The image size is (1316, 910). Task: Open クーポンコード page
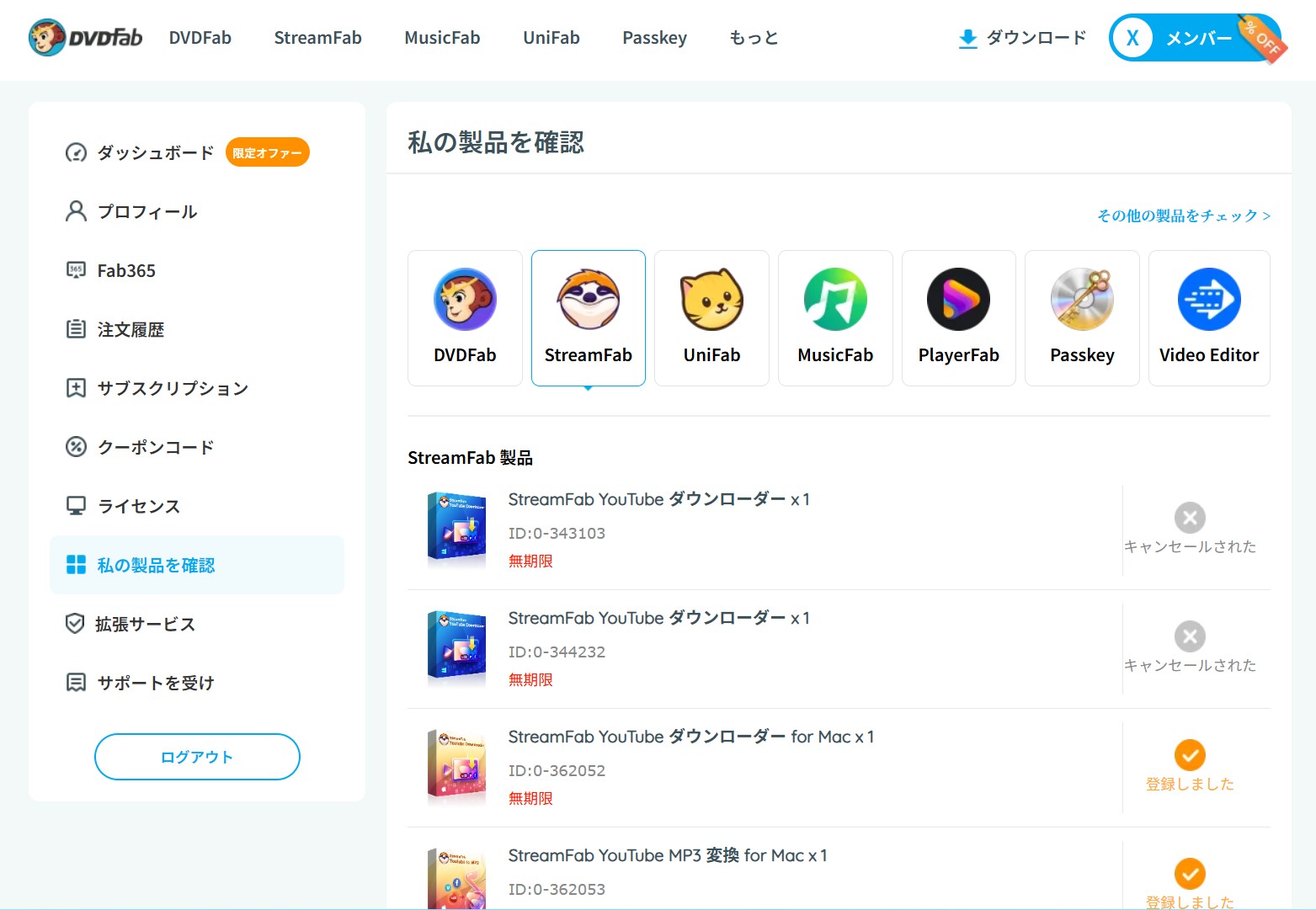click(156, 447)
